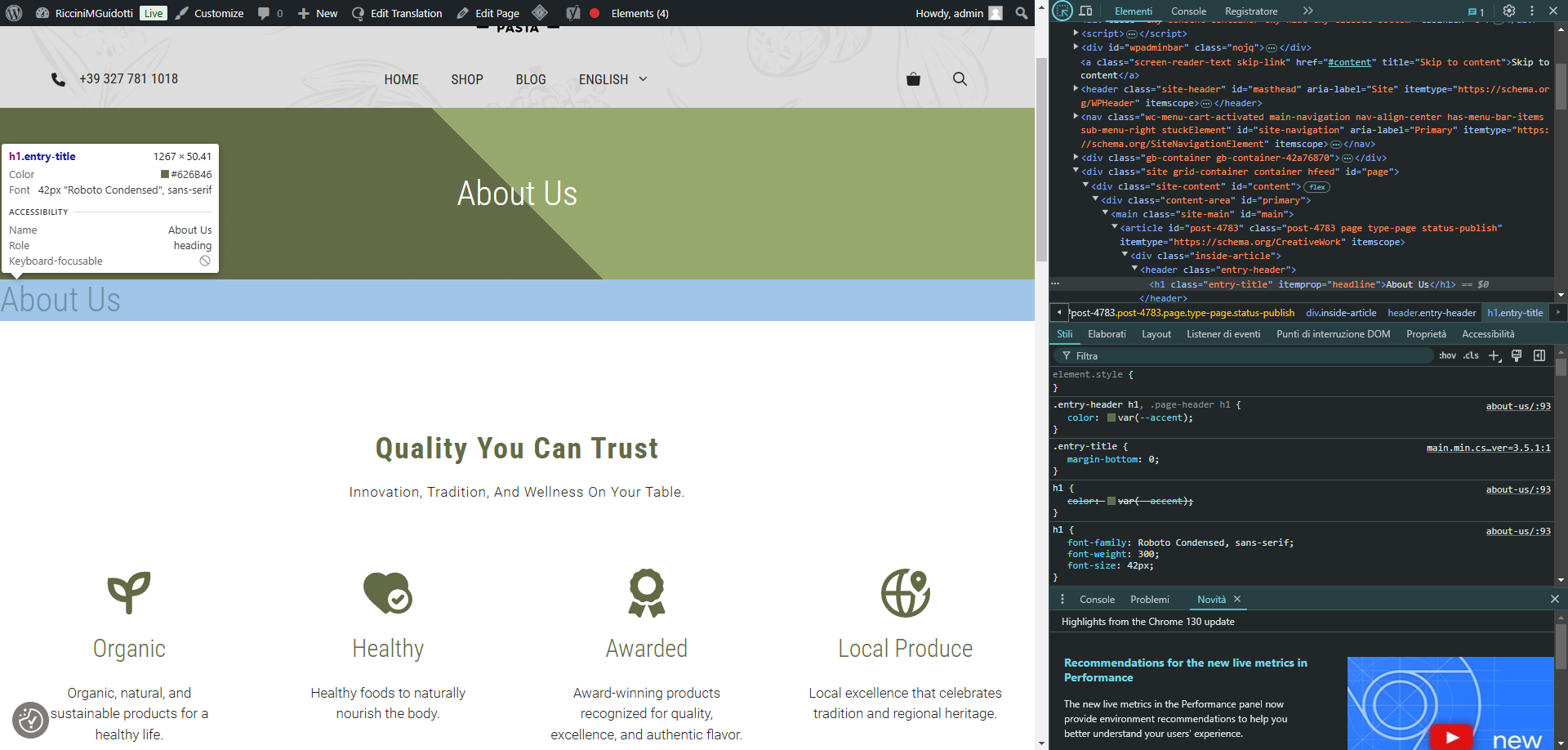Screen dimensions: 1568x750
Task: Click the flex badge on site-content div
Action: [1317, 187]
